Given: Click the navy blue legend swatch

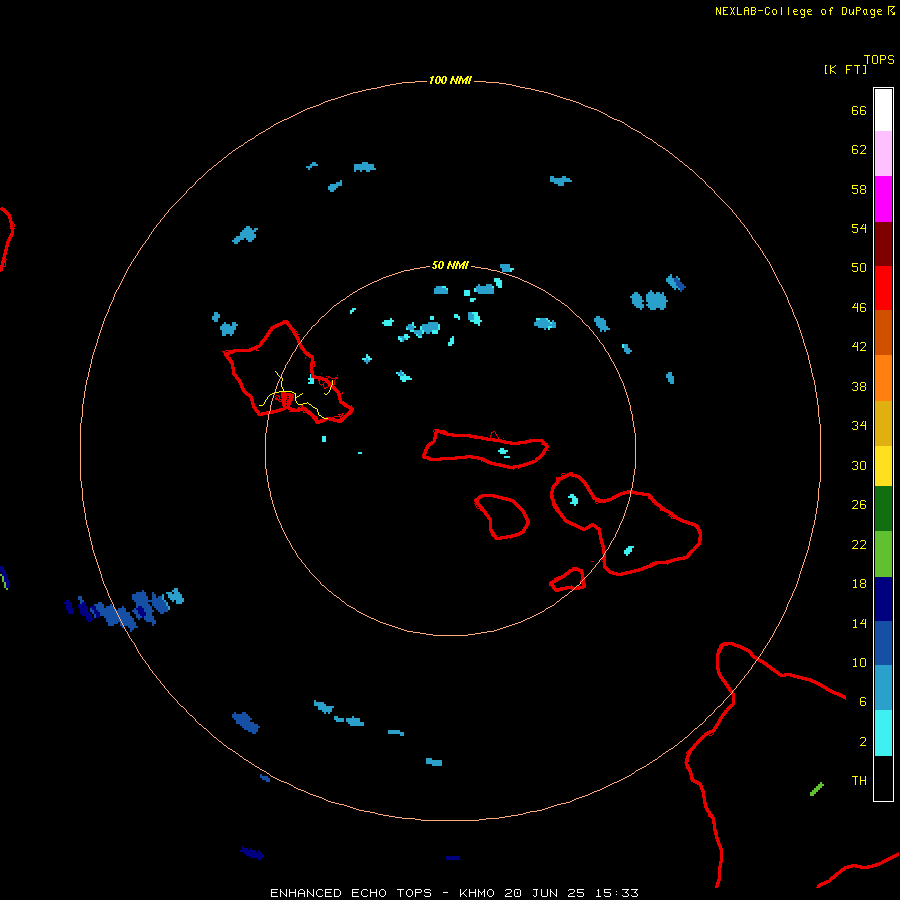Looking at the screenshot, I should click(883, 599).
